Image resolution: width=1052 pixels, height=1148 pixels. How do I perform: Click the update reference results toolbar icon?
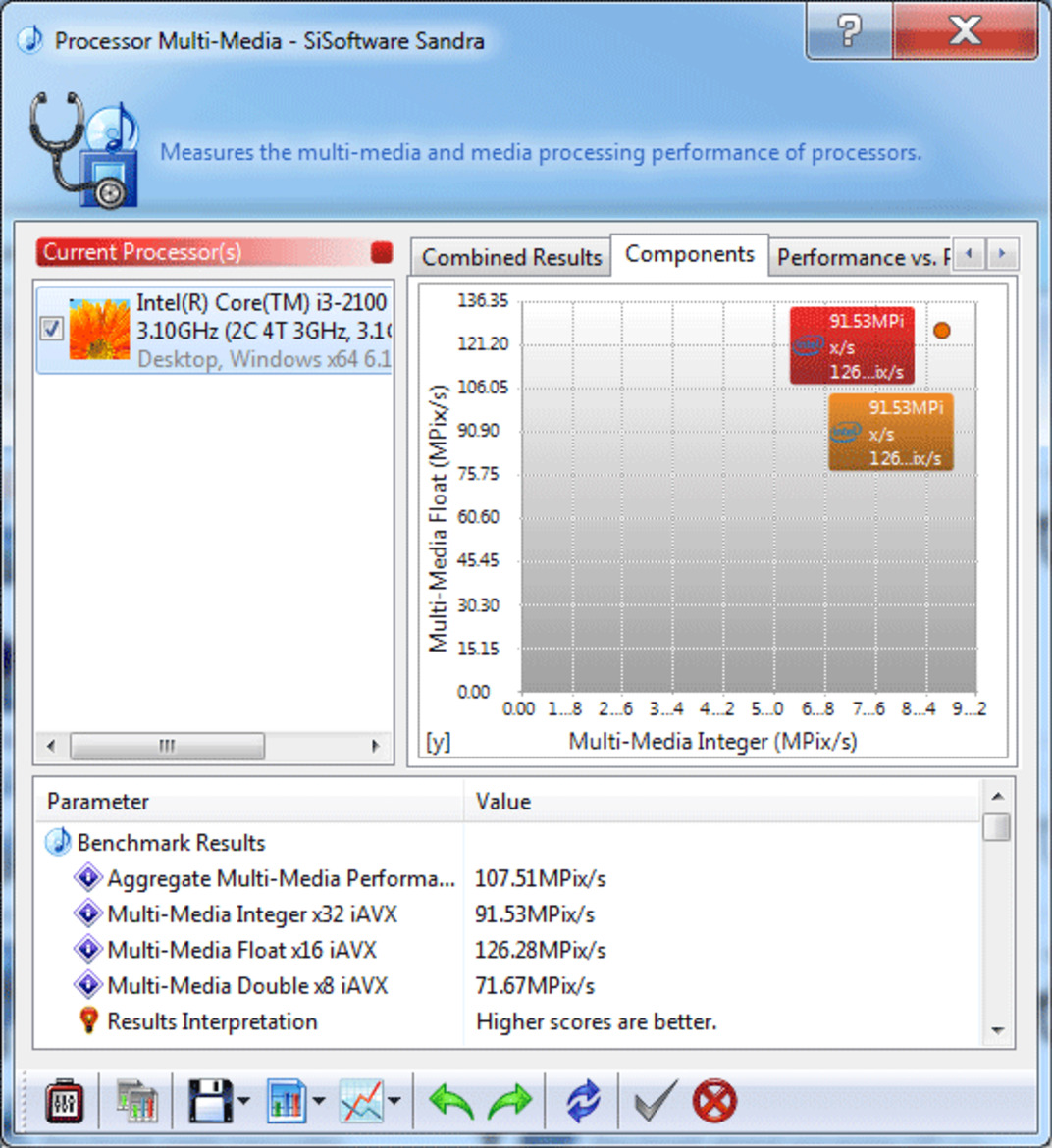pos(137,1100)
